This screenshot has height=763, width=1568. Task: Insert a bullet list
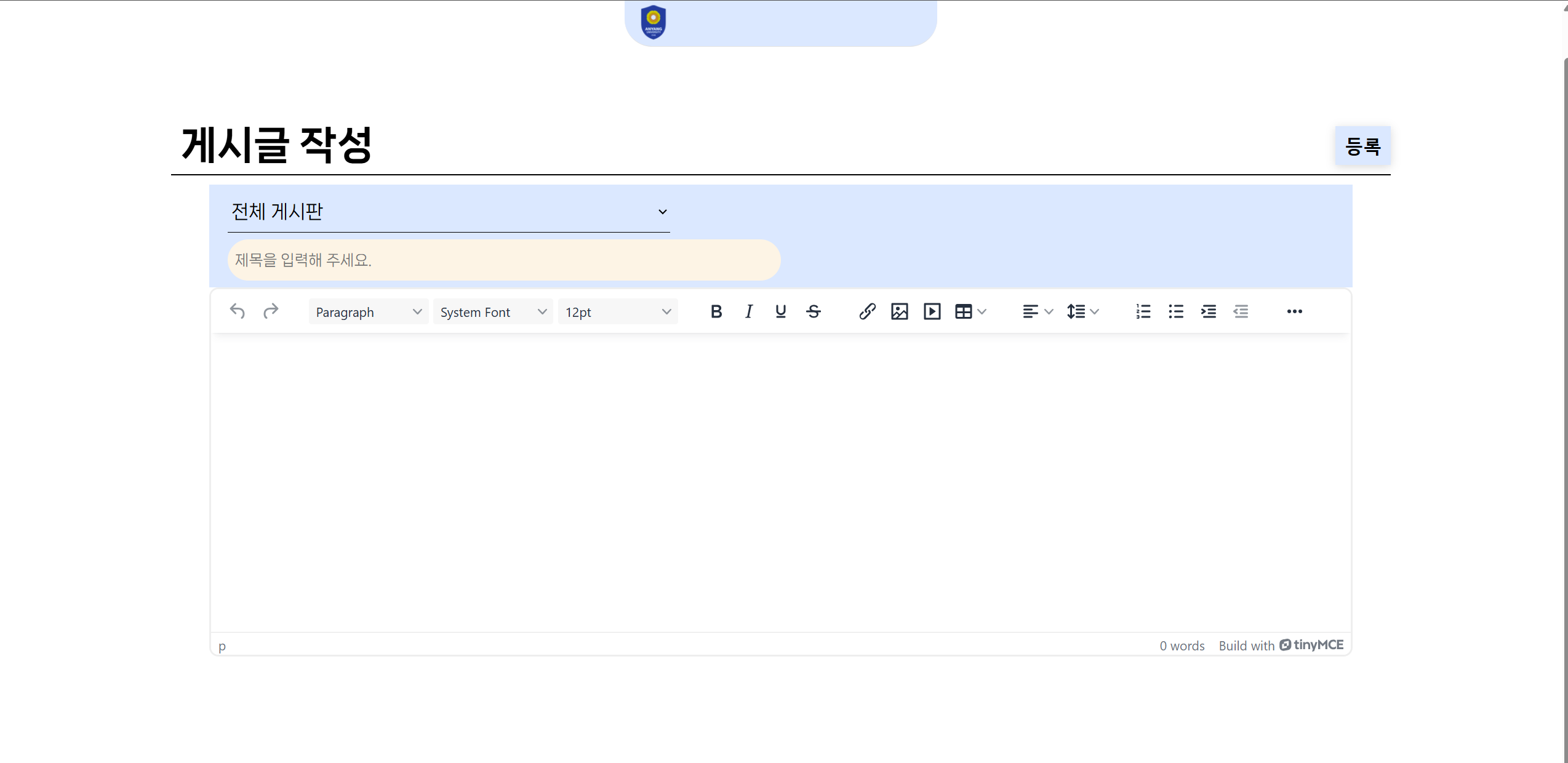[x=1176, y=311]
